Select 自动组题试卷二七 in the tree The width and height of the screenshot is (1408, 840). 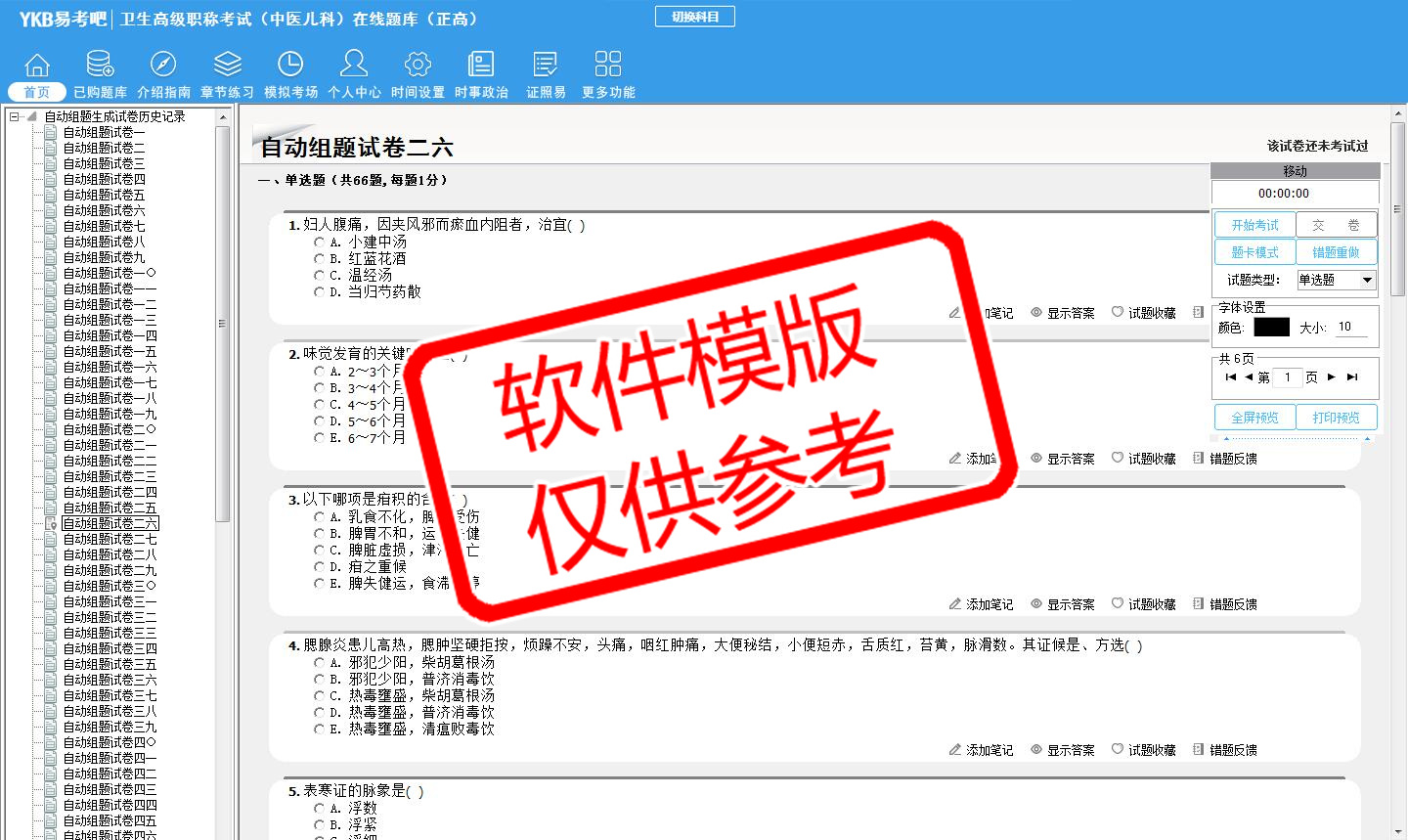coord(110,539)
